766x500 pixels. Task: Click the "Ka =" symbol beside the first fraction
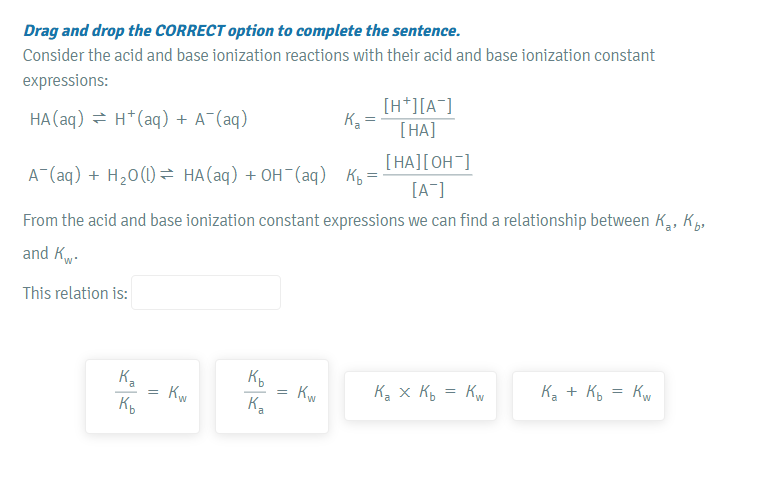pyautogui.click(x=358, y=120)
